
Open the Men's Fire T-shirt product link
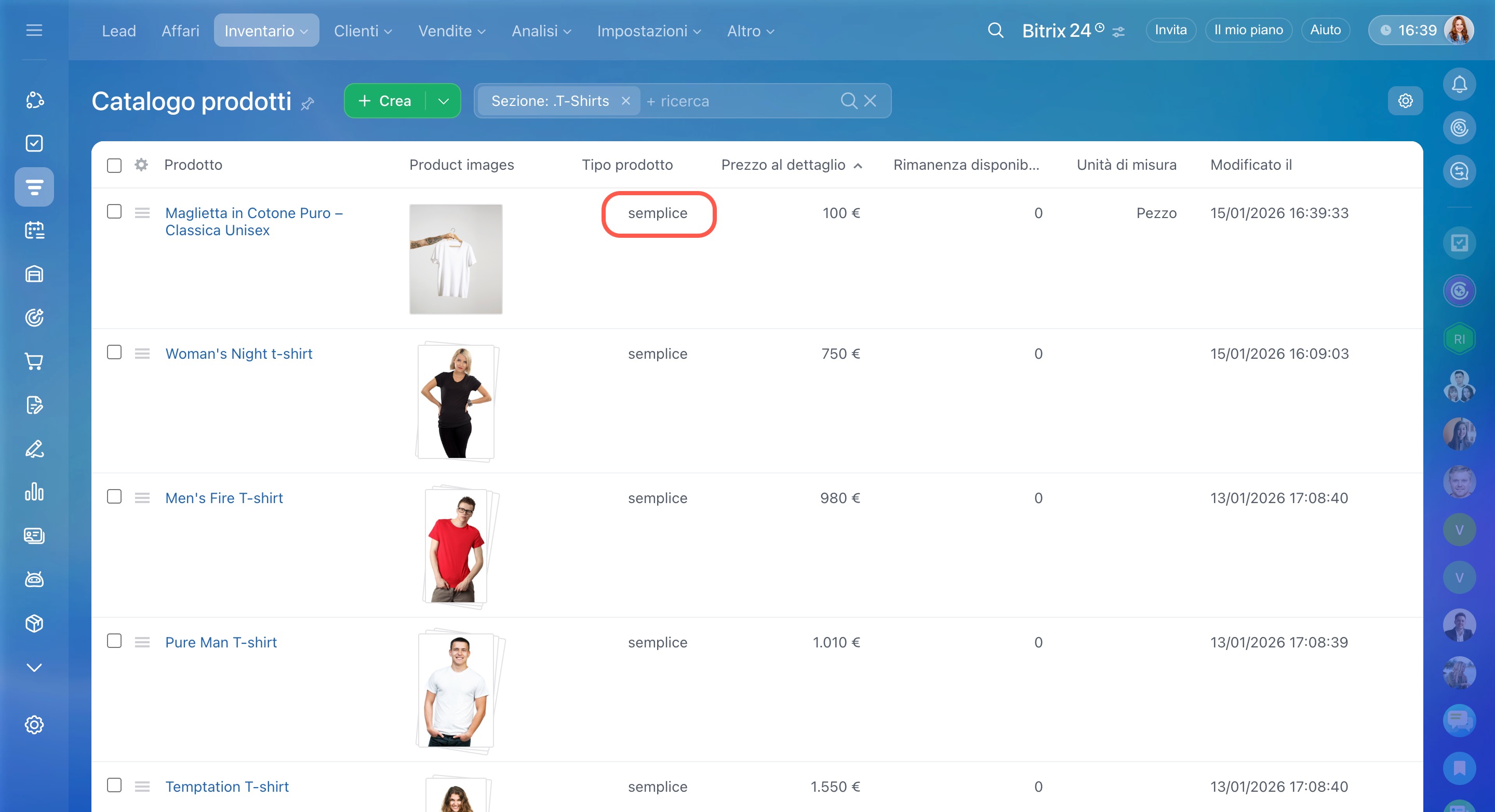pyautogui.click(x=224, y=498)
